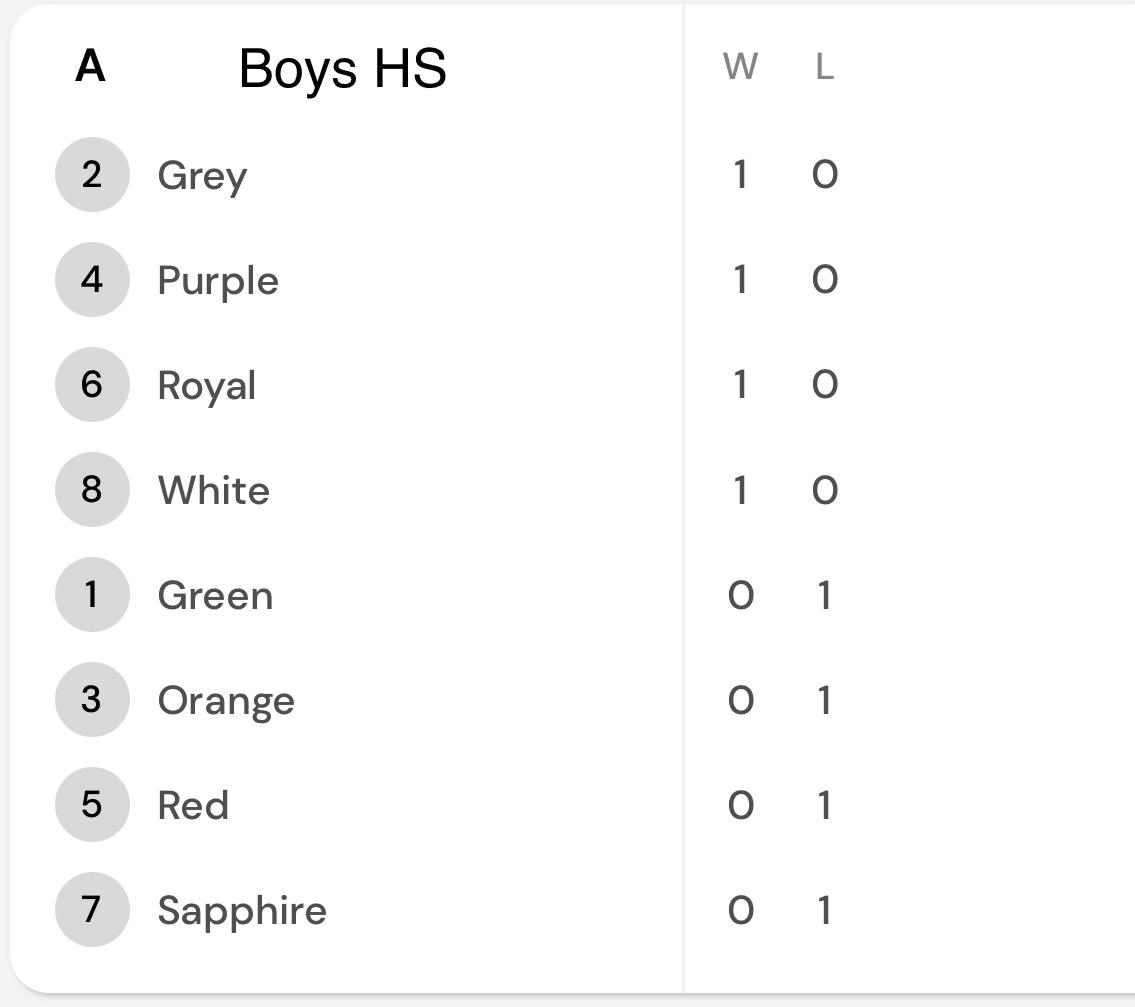This screenshot has height=1007, width=1135.
Task: Click the Red team seed badge 5
Action: point(92,804)
